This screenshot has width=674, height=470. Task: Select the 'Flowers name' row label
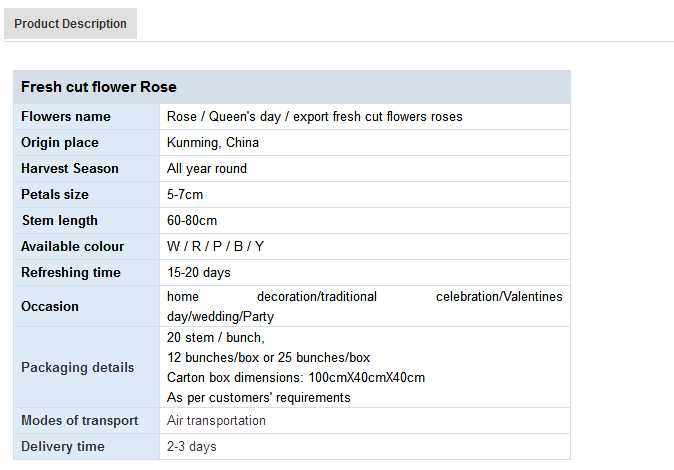pos(66,117)
